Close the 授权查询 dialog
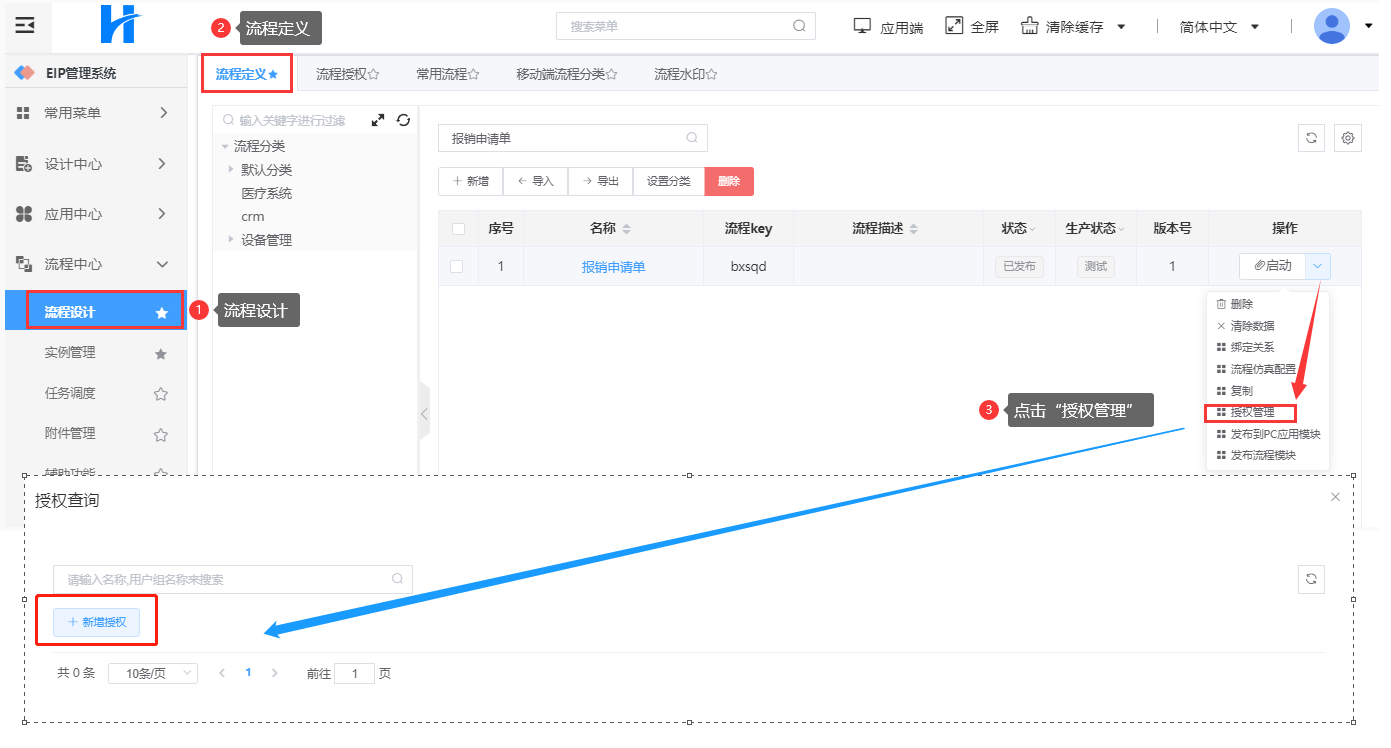1391x748 pixels. 1335,497
